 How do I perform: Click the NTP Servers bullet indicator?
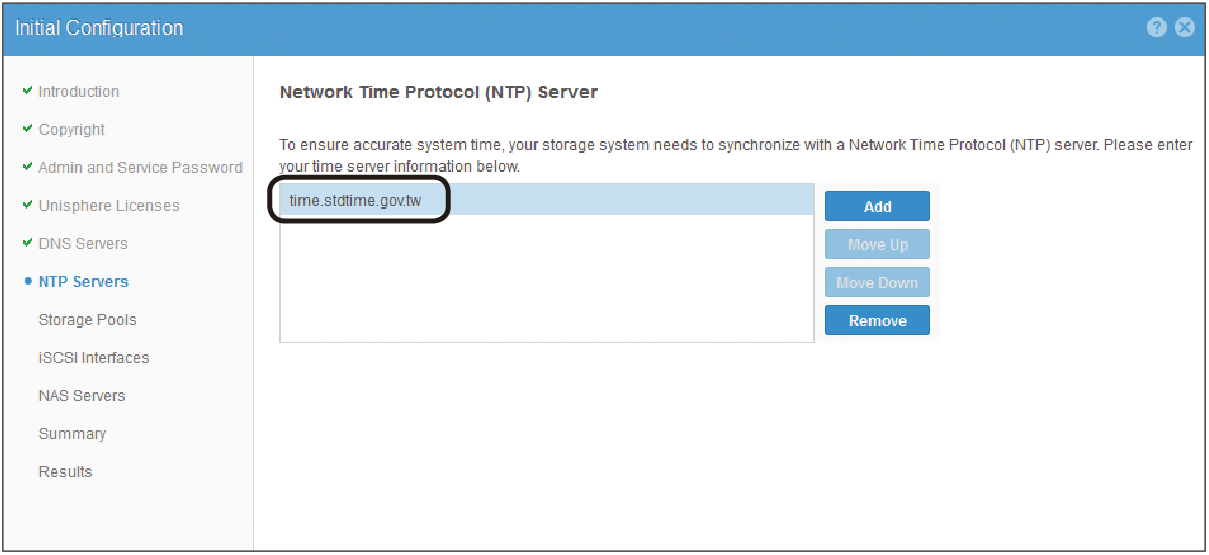pos(28,282)
